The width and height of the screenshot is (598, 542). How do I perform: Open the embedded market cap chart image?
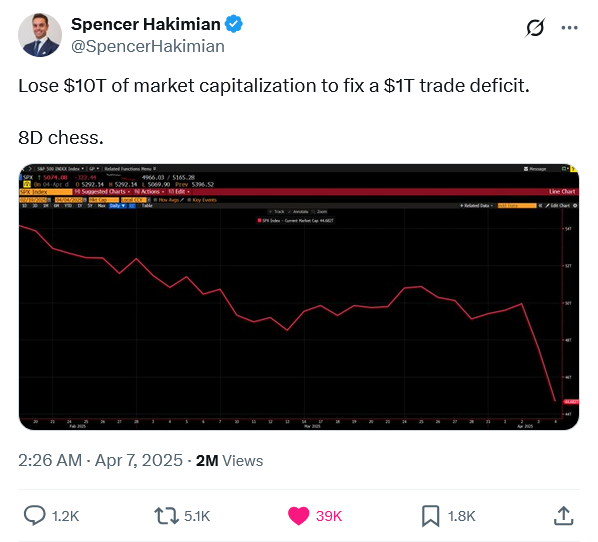pos(299,297)
